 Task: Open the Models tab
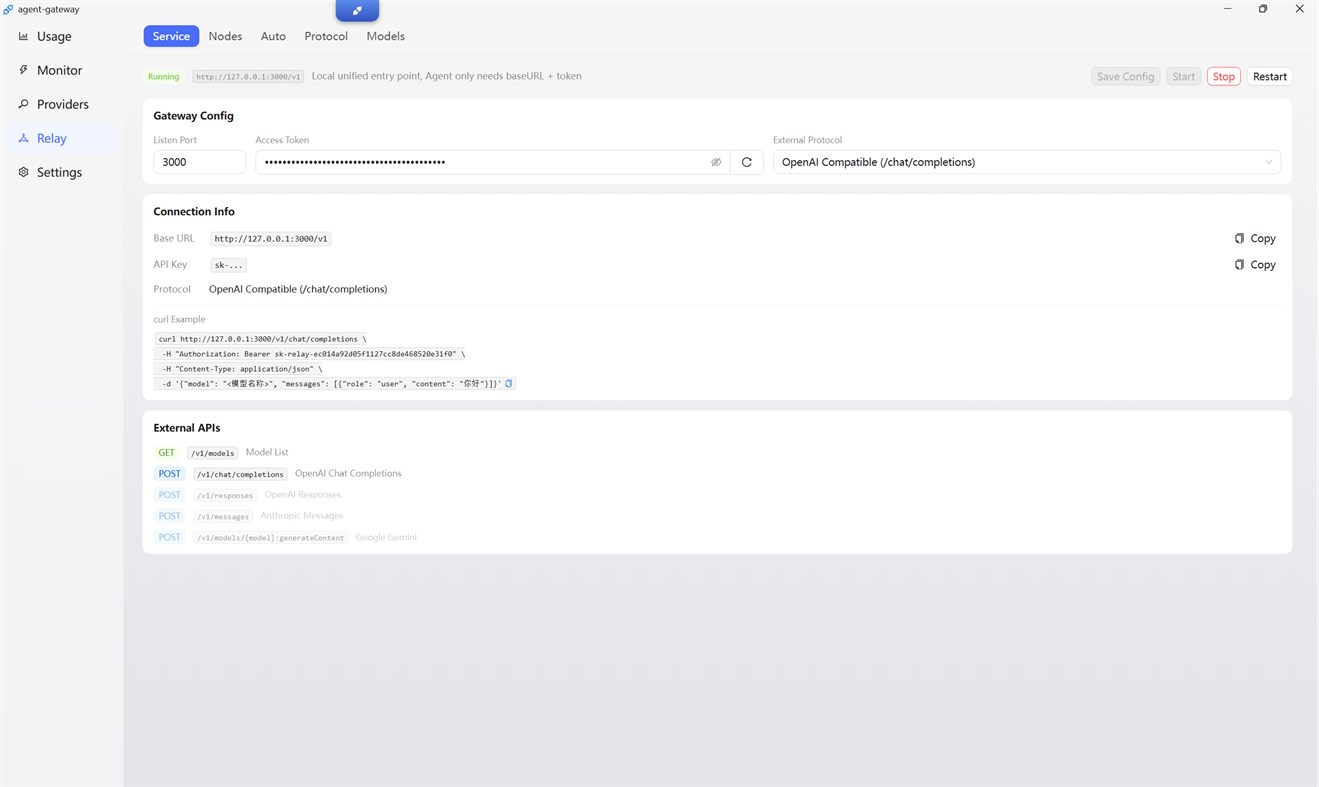[x=385, y=36]
